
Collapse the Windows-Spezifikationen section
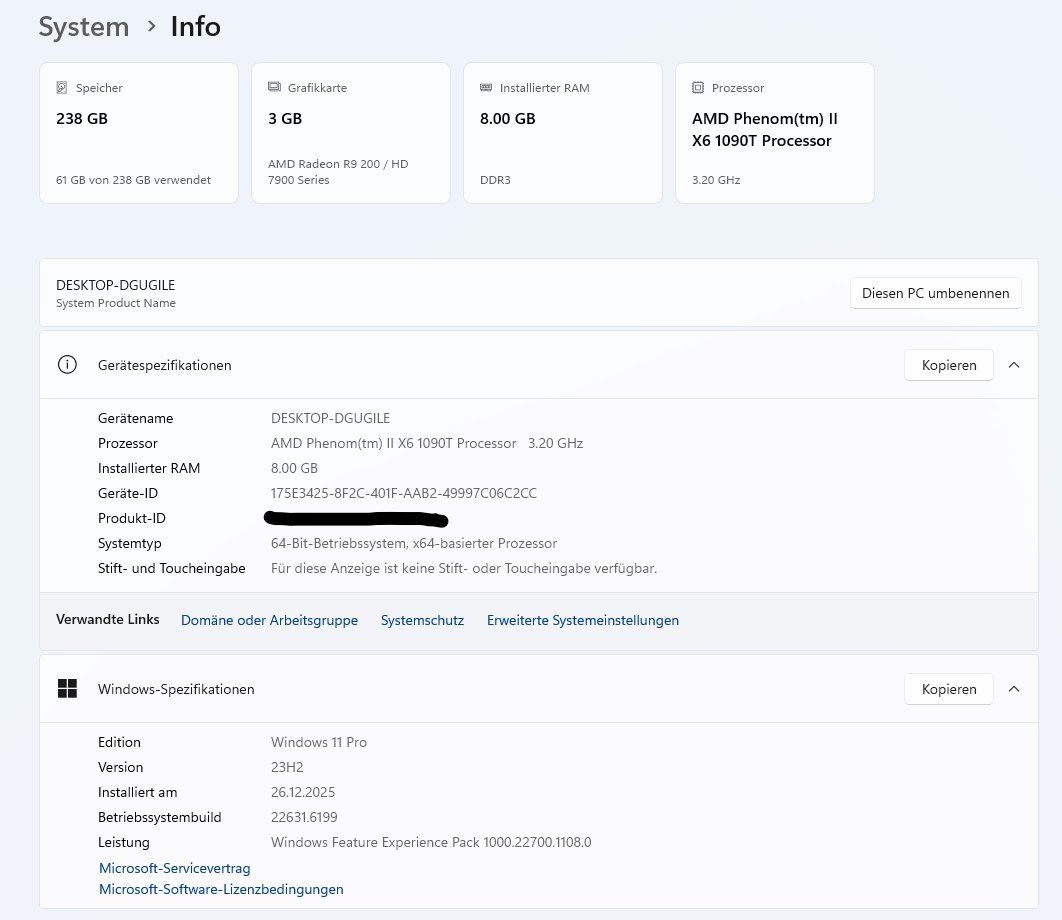coord(1014,689)
